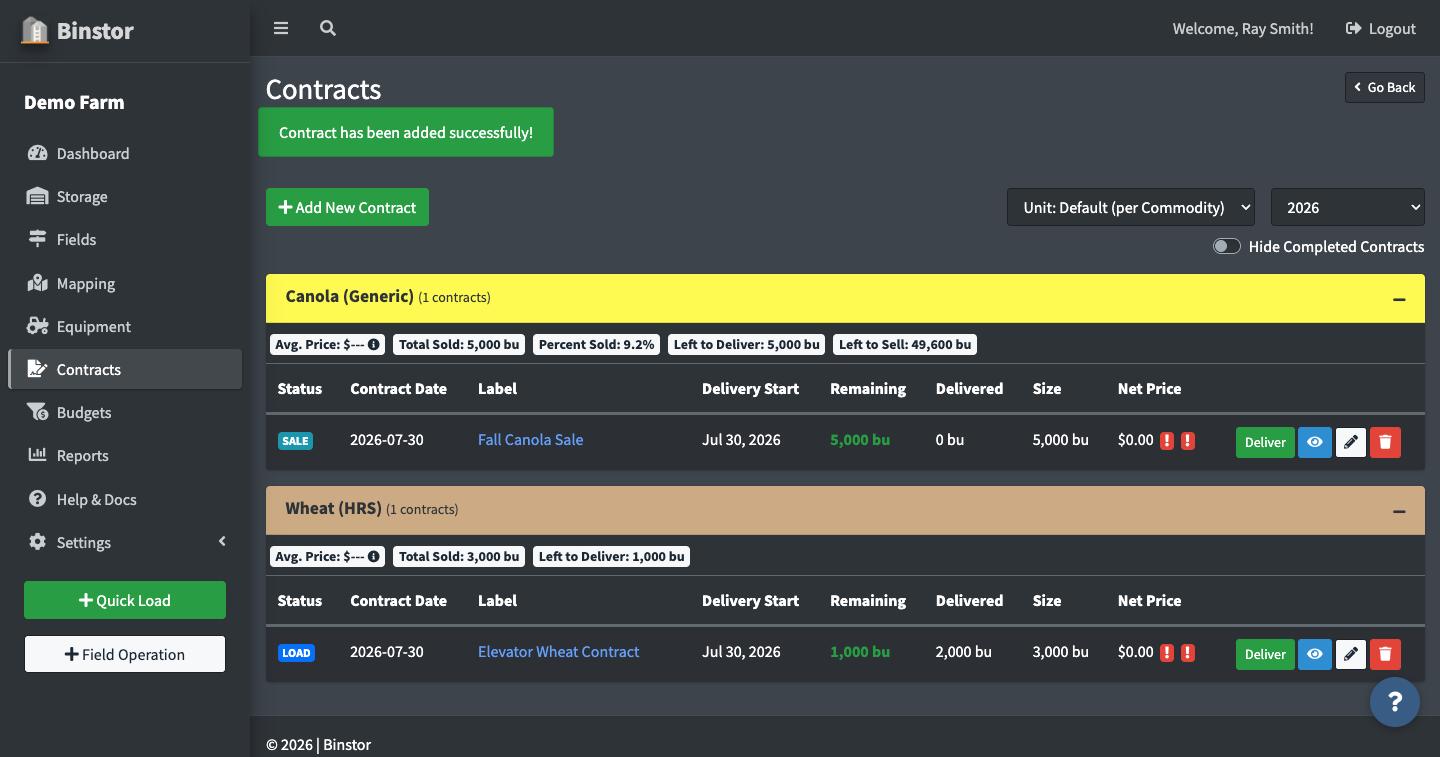1440x757 pixels.
Task: Open Storage in sidebar
Action: pos(125,196)
